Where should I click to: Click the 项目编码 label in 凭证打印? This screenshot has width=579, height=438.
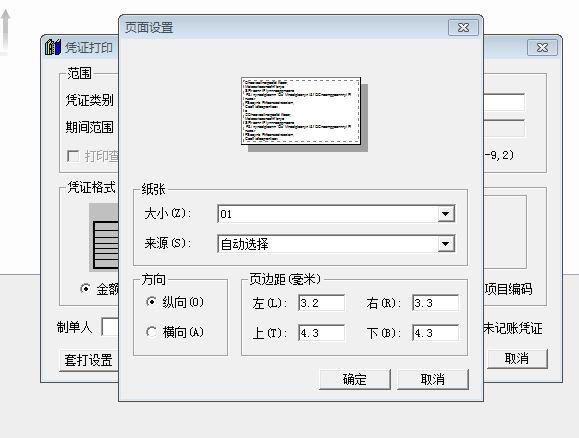click(x=508, y=289)
